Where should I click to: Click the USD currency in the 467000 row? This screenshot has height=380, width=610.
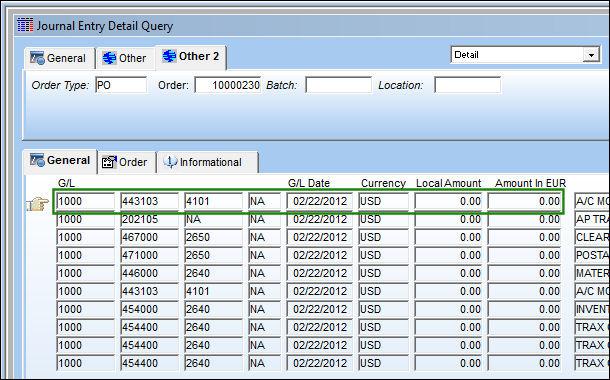383,237
